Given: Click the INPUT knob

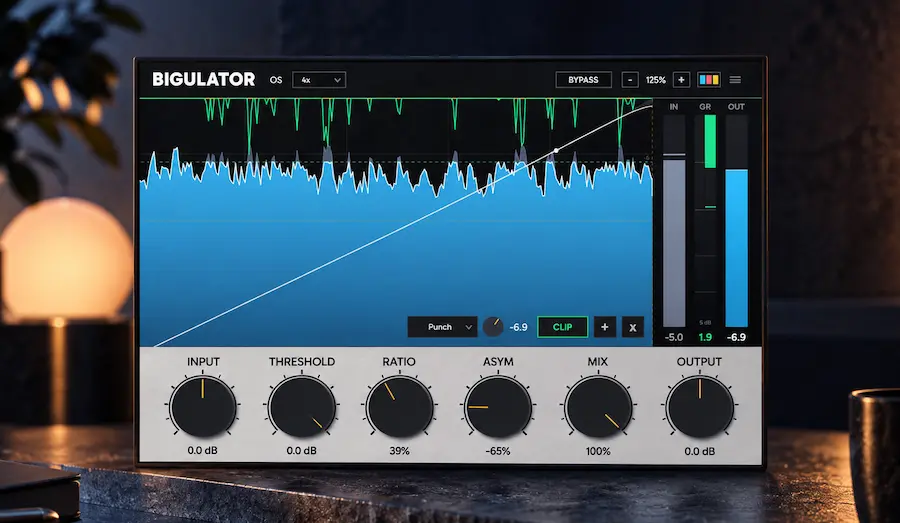Looking at the screenshot, I should click(x=203, y=406).
